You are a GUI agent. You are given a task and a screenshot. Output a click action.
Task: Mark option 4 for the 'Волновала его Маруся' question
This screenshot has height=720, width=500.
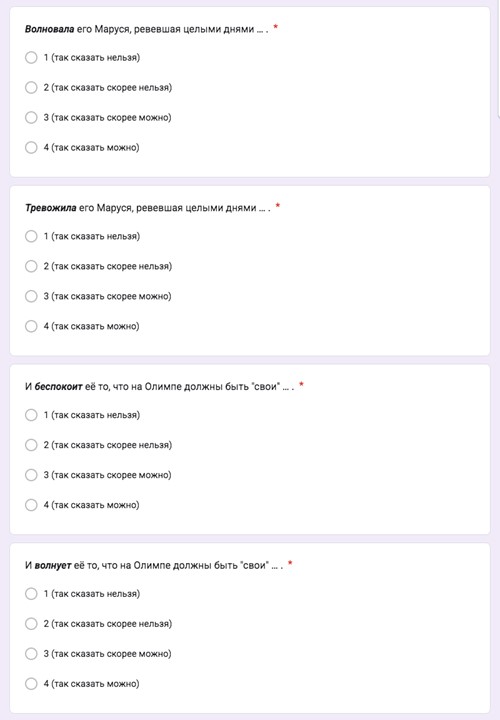[31, 147]
